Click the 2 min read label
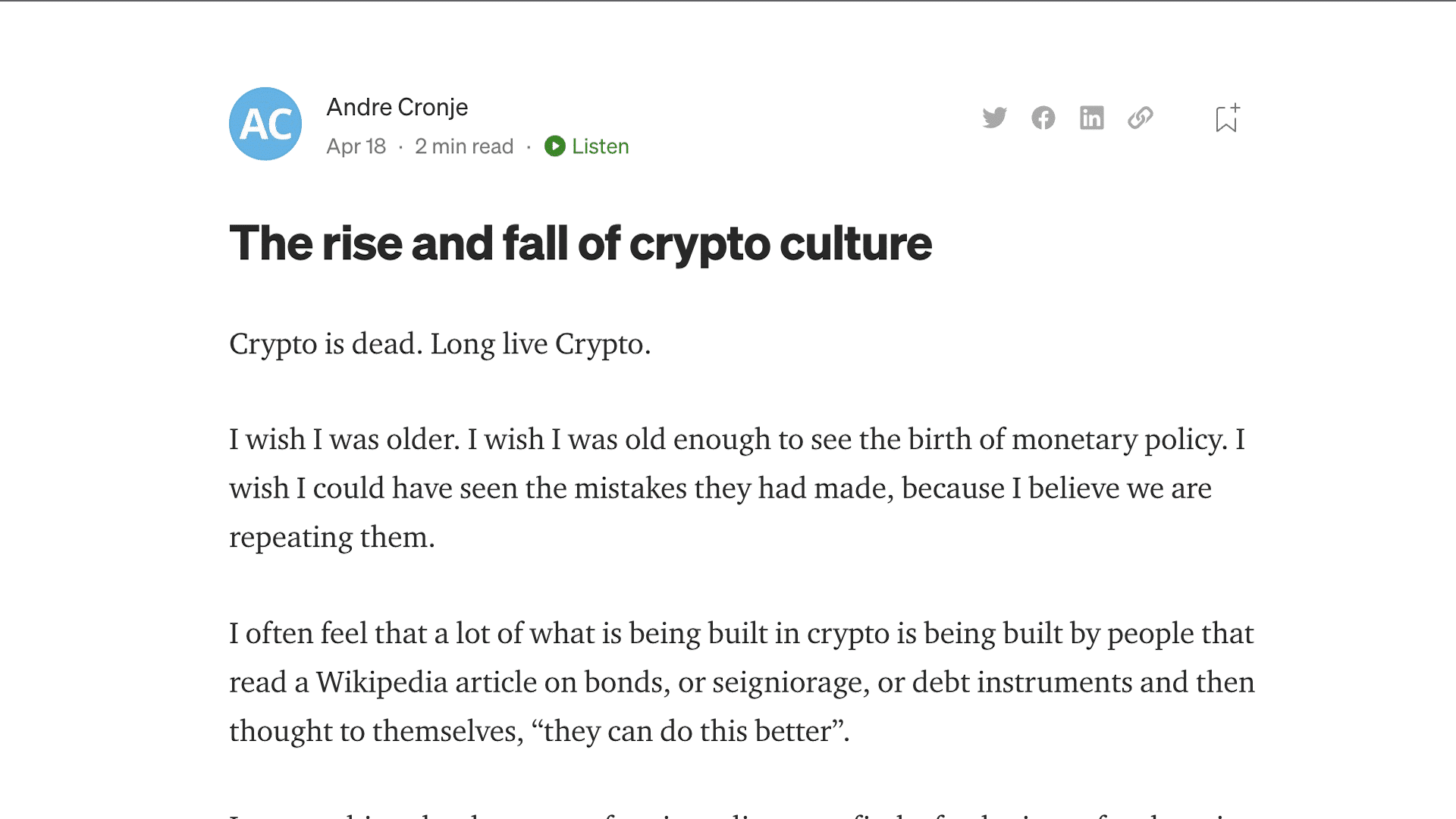Viewport: 1456px width, 819px height. coord(464,146)
